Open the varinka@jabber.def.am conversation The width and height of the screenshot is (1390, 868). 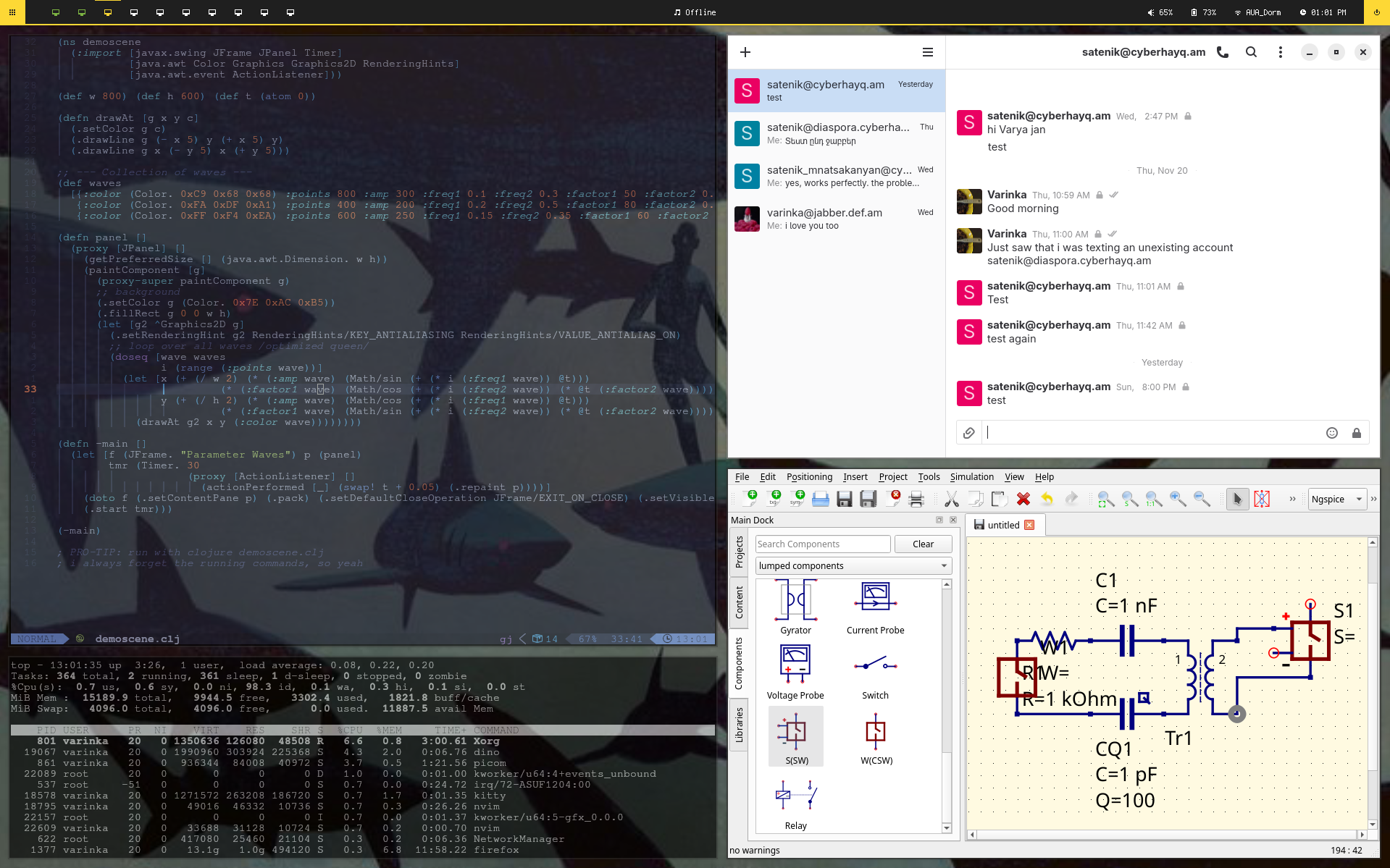pos(837,219)
